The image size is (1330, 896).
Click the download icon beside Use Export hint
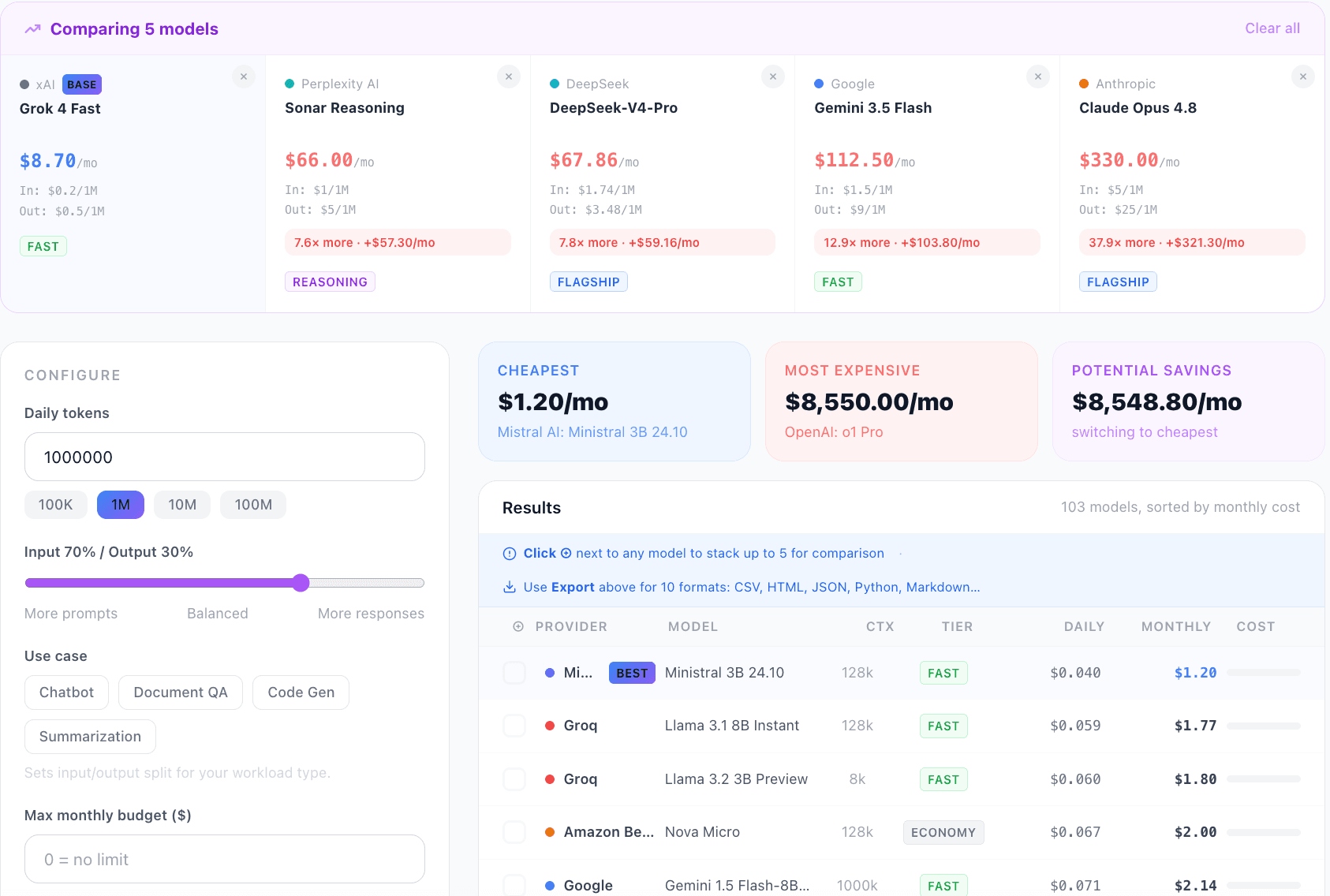tap(510, 587)
